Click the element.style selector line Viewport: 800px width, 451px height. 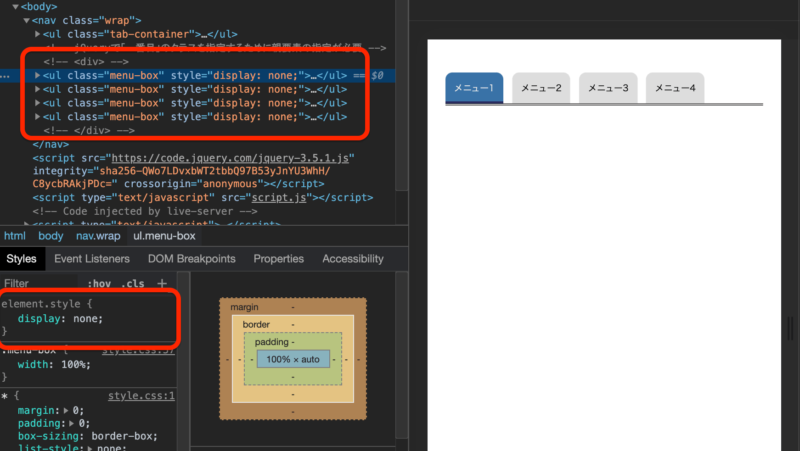tap(46, 304)
